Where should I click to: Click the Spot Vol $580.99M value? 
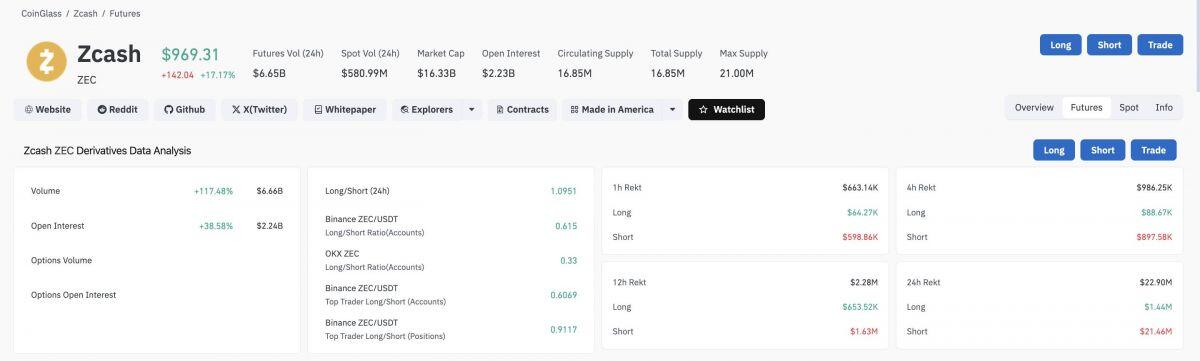point(365,73)
